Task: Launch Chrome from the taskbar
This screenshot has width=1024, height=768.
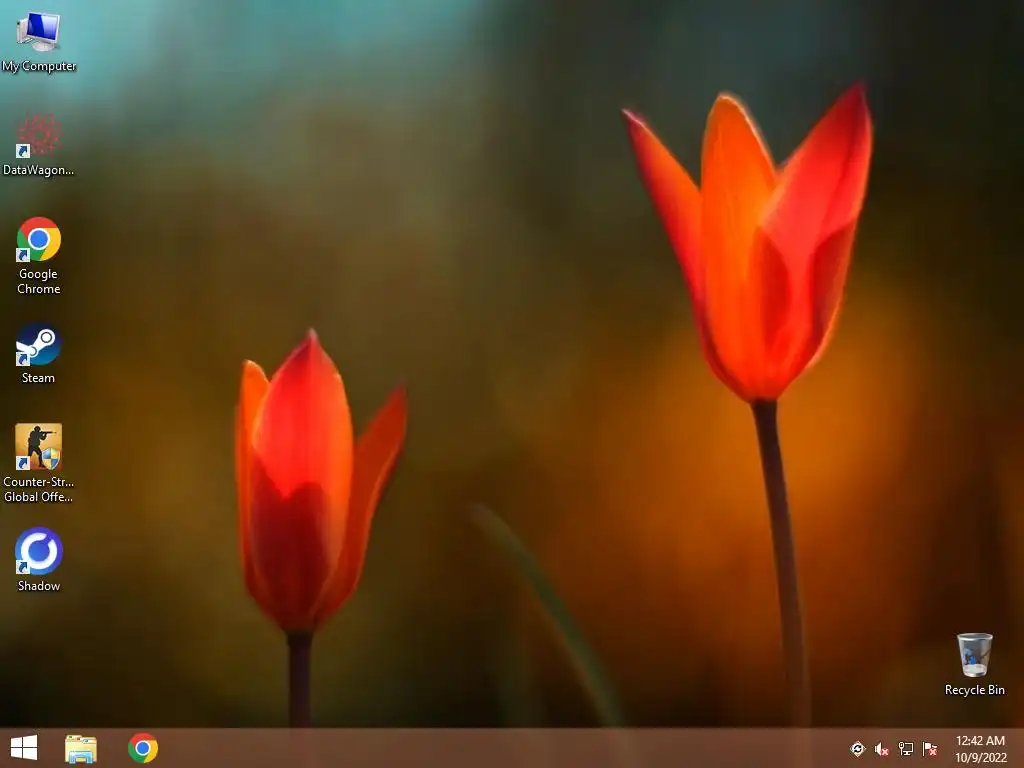Action: (x=143, y=748)
